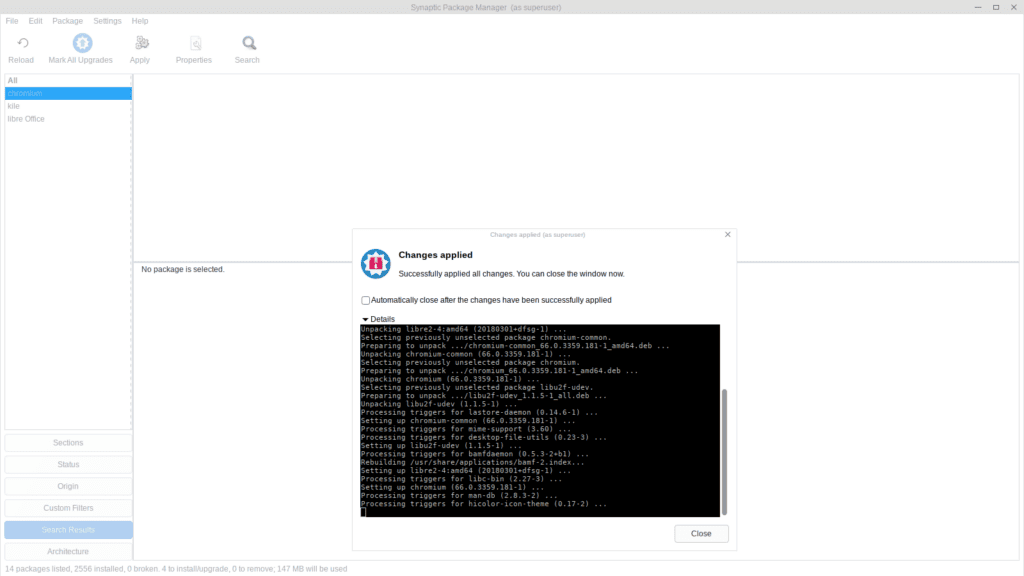
Task: Open the Settings menu
Action: 107,21
